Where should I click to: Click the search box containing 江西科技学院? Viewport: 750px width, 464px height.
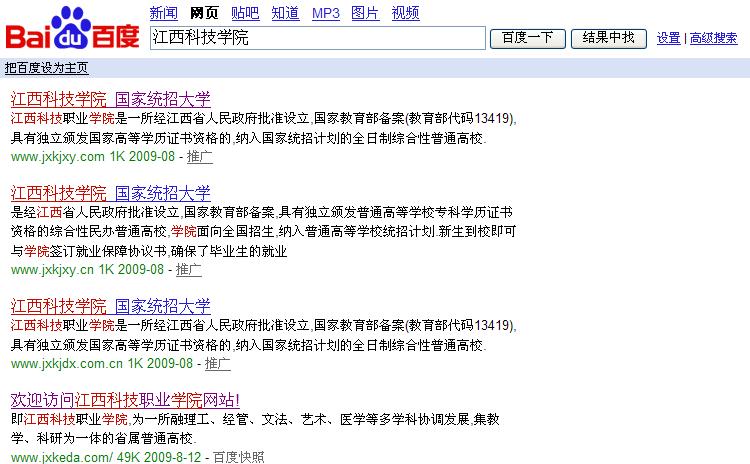tap(317, 38)
